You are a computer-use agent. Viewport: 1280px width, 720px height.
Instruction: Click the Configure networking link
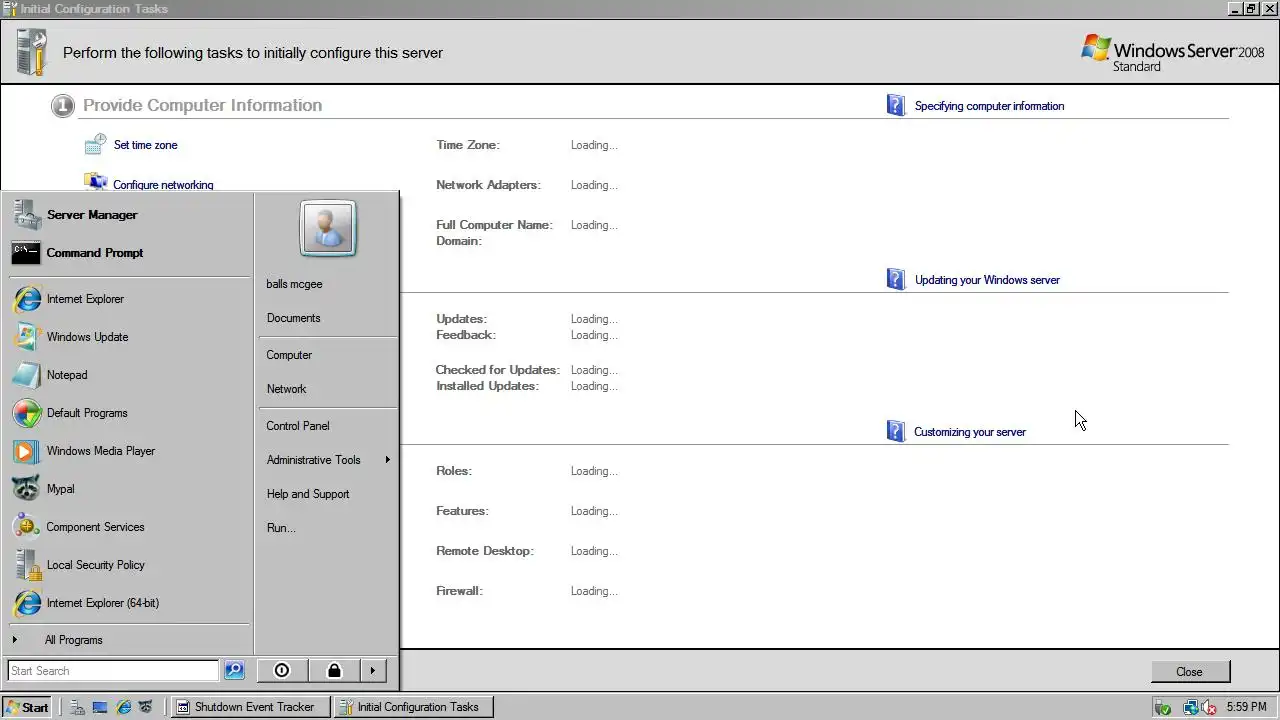pyautogui.click(x=163, y=185)
